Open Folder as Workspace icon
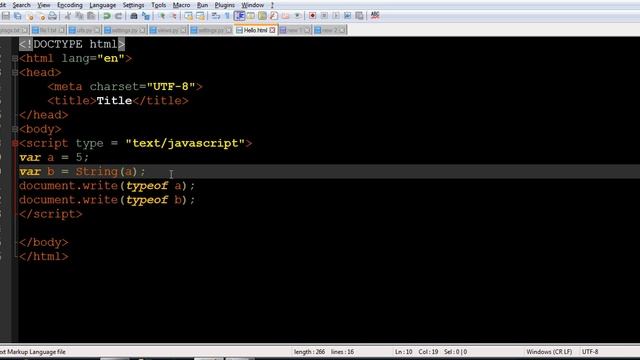640x360 pixels. coord(285,16)
